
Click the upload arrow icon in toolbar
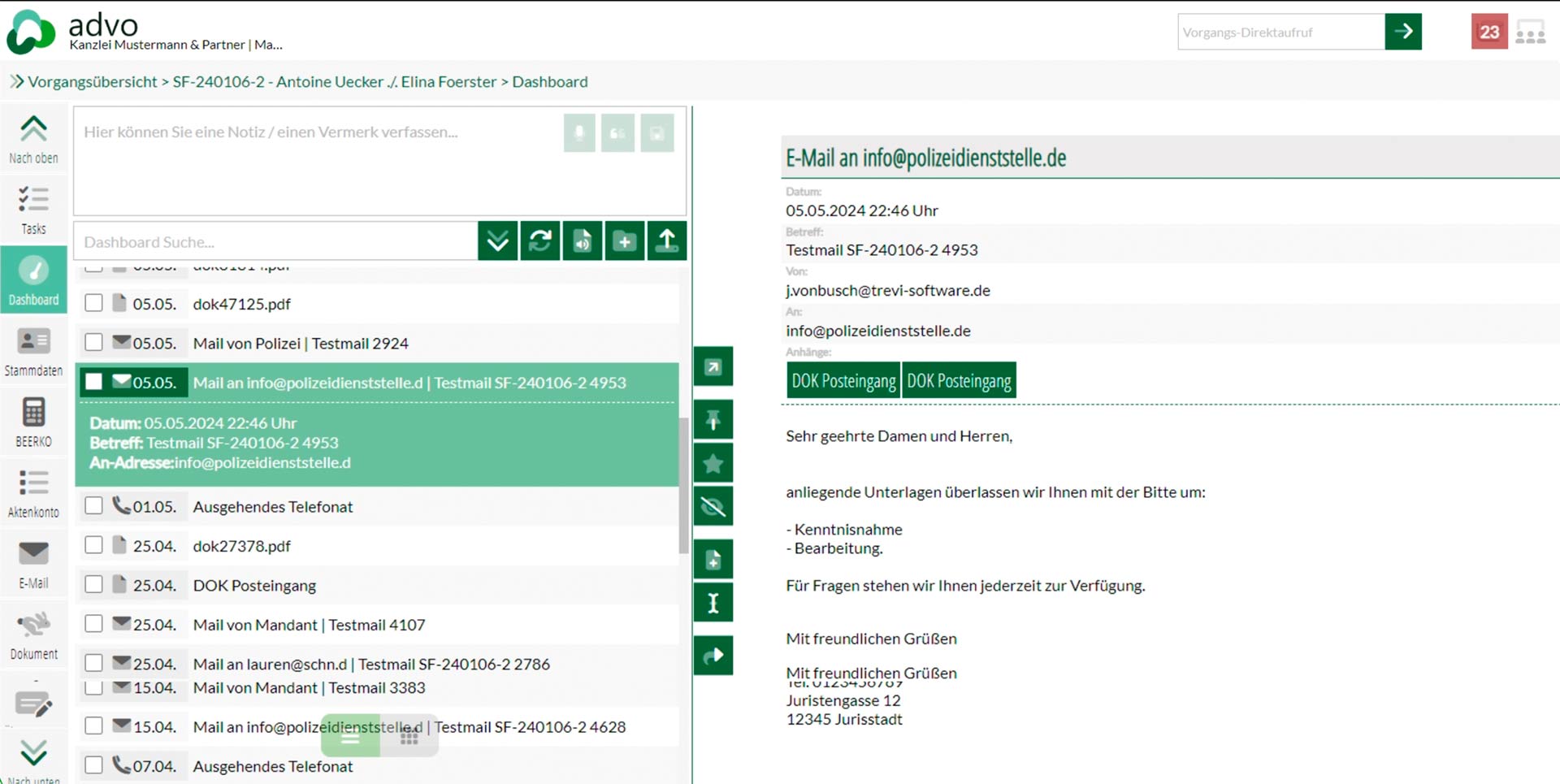pos(666,241)
